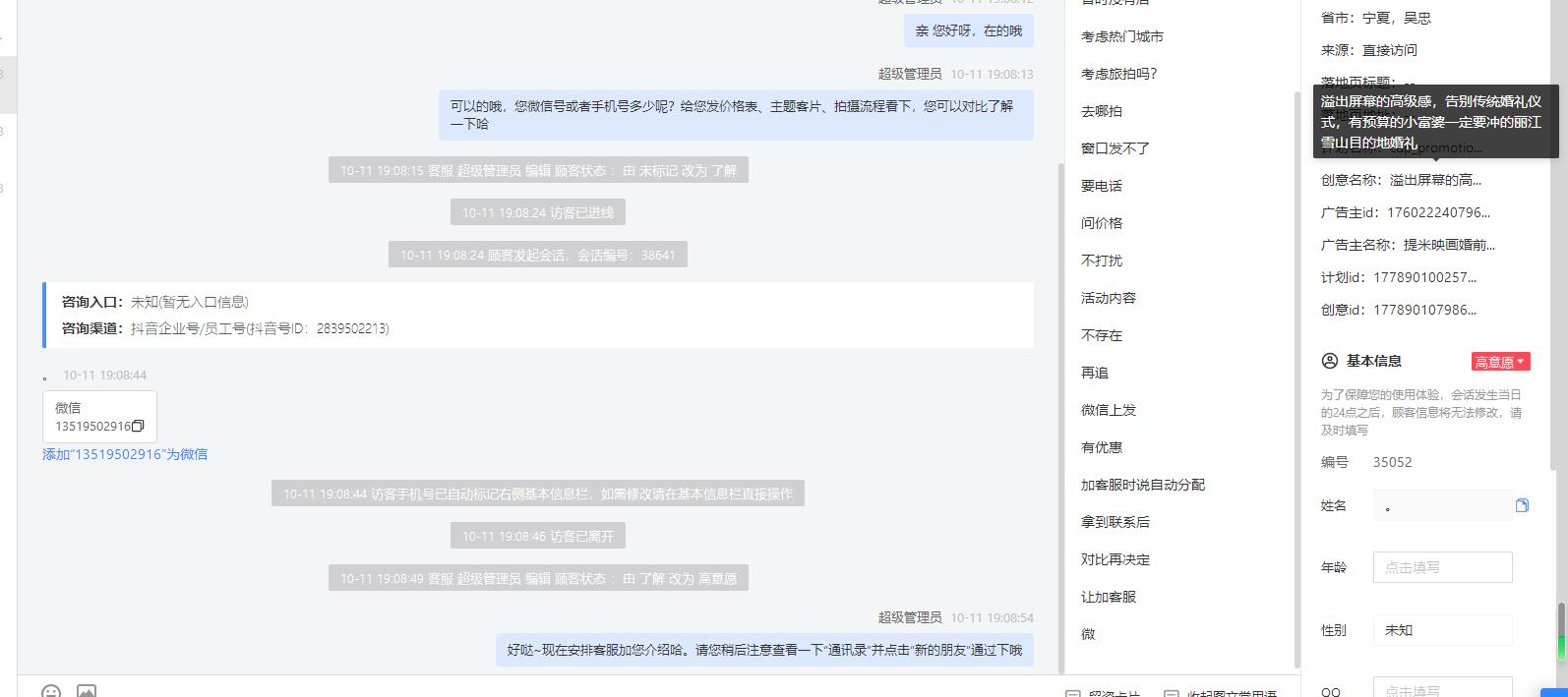Choose the 不打扰 quick phrase

[x=1102, y=261]
